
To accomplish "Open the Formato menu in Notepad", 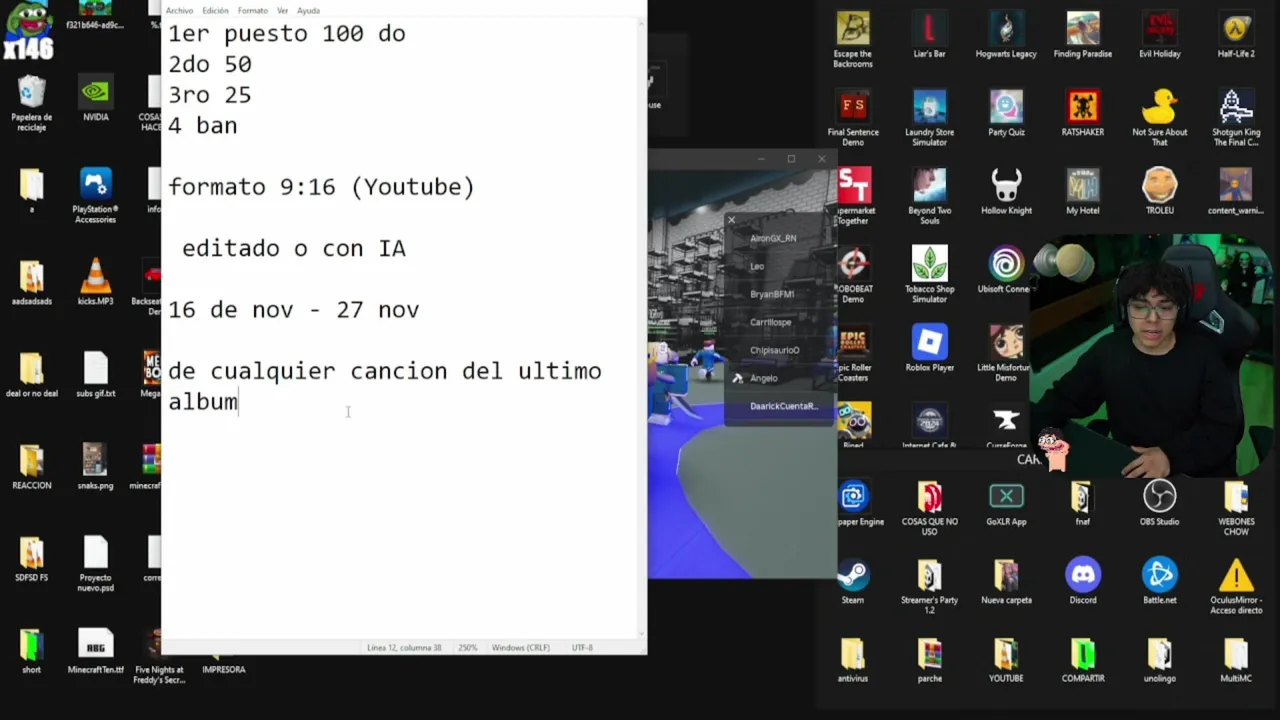I will [253, 11].
